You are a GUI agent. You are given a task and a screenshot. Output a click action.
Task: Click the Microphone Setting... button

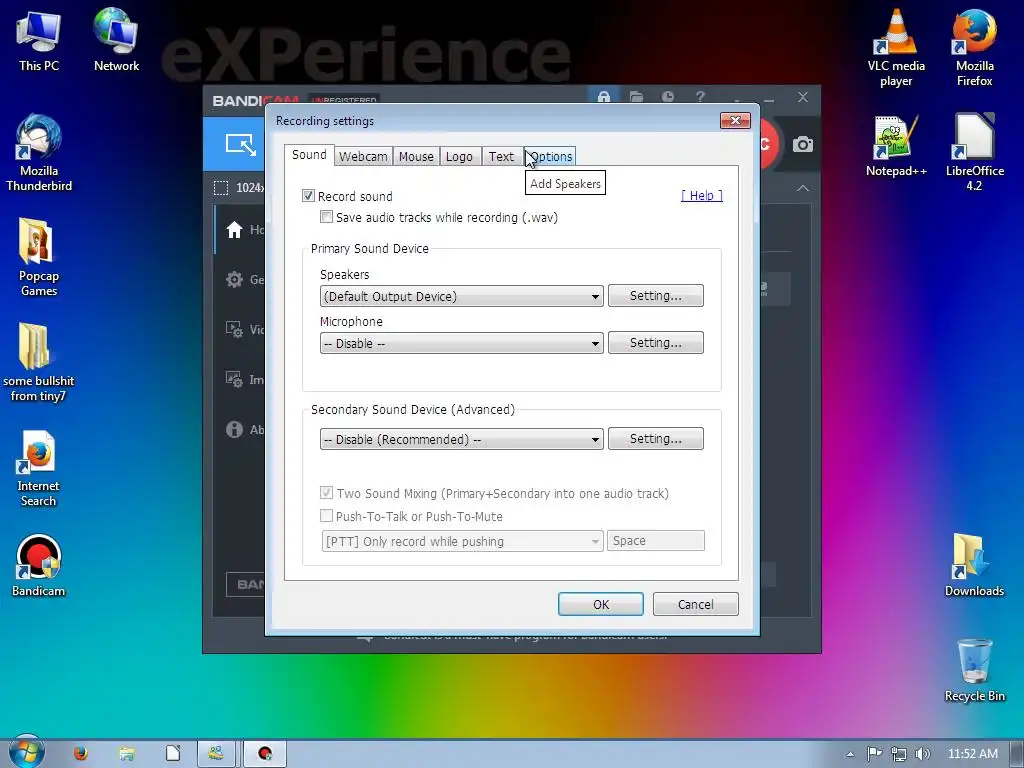(x=656, y=343)
